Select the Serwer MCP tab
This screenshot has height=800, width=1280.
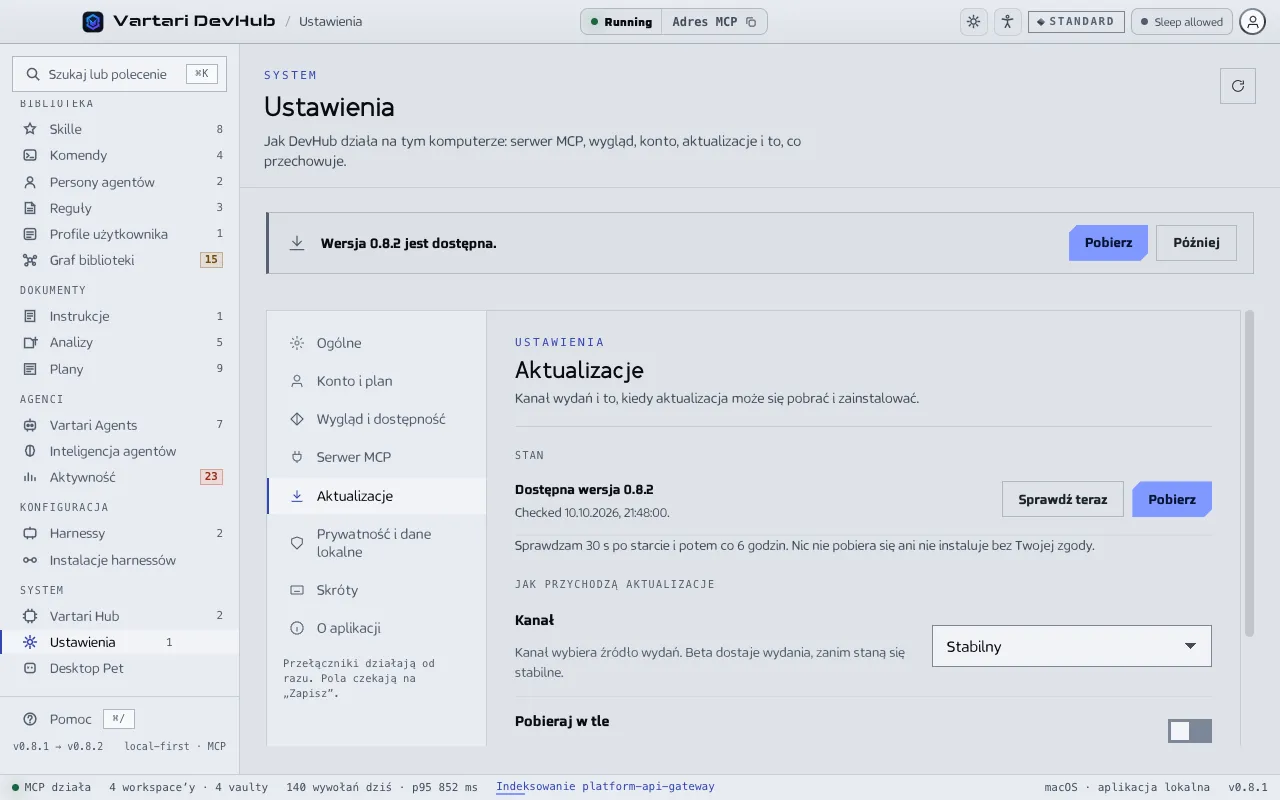tap(377, 457)
